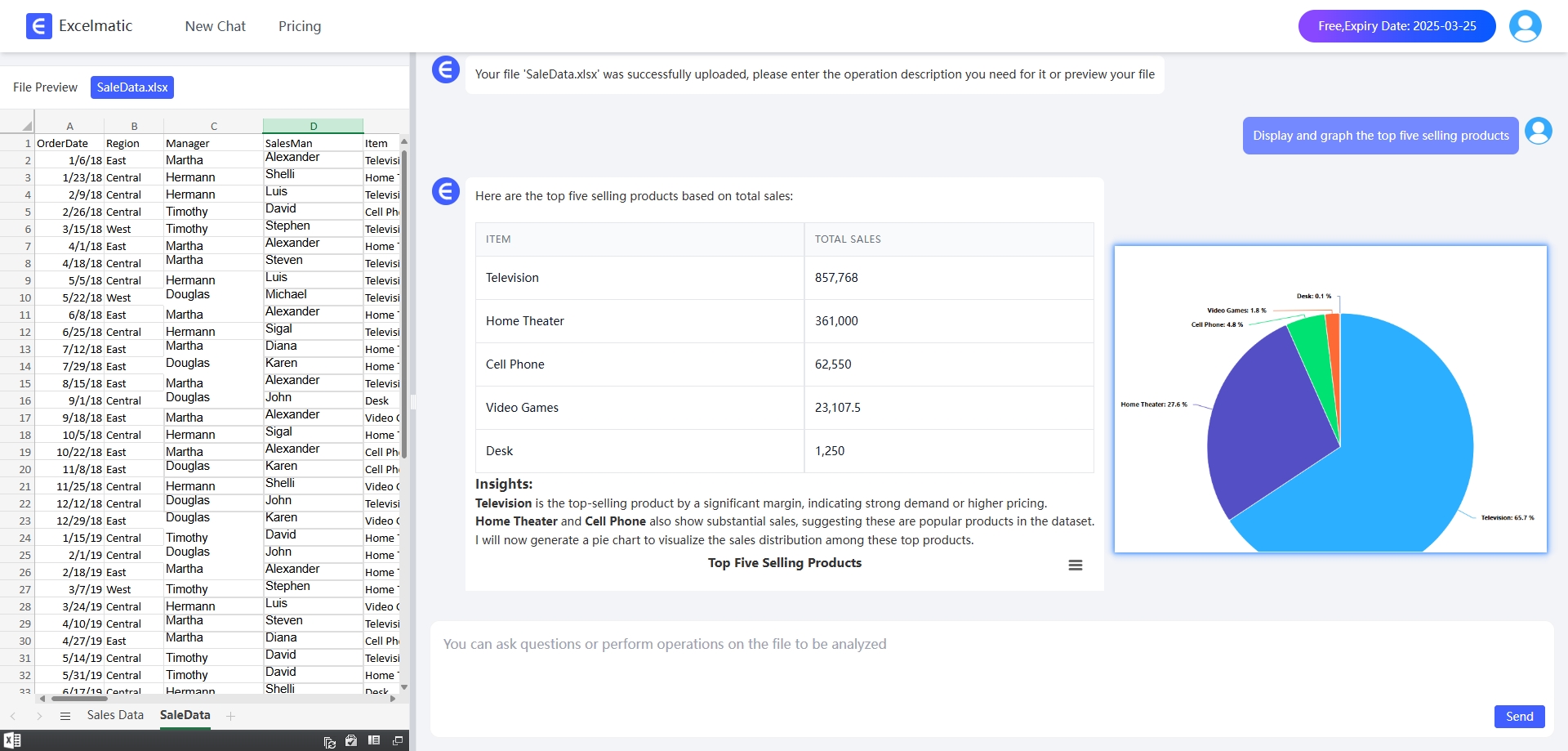Add a new sheet with plus icon
Screen dimensions: 1568x751
click(x=231, y=716)
